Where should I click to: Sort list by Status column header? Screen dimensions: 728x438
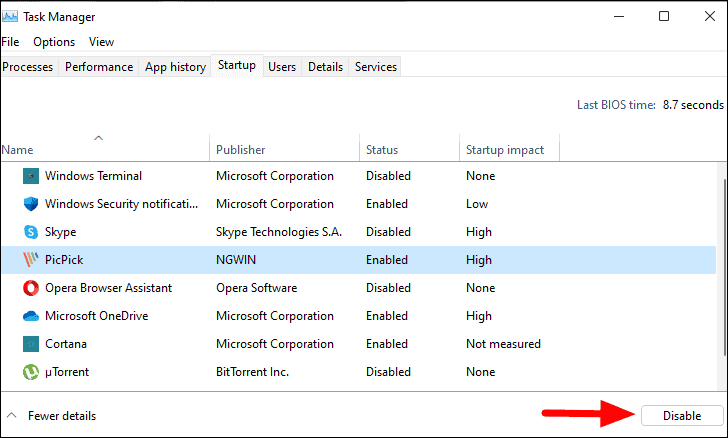click(382, 150)
